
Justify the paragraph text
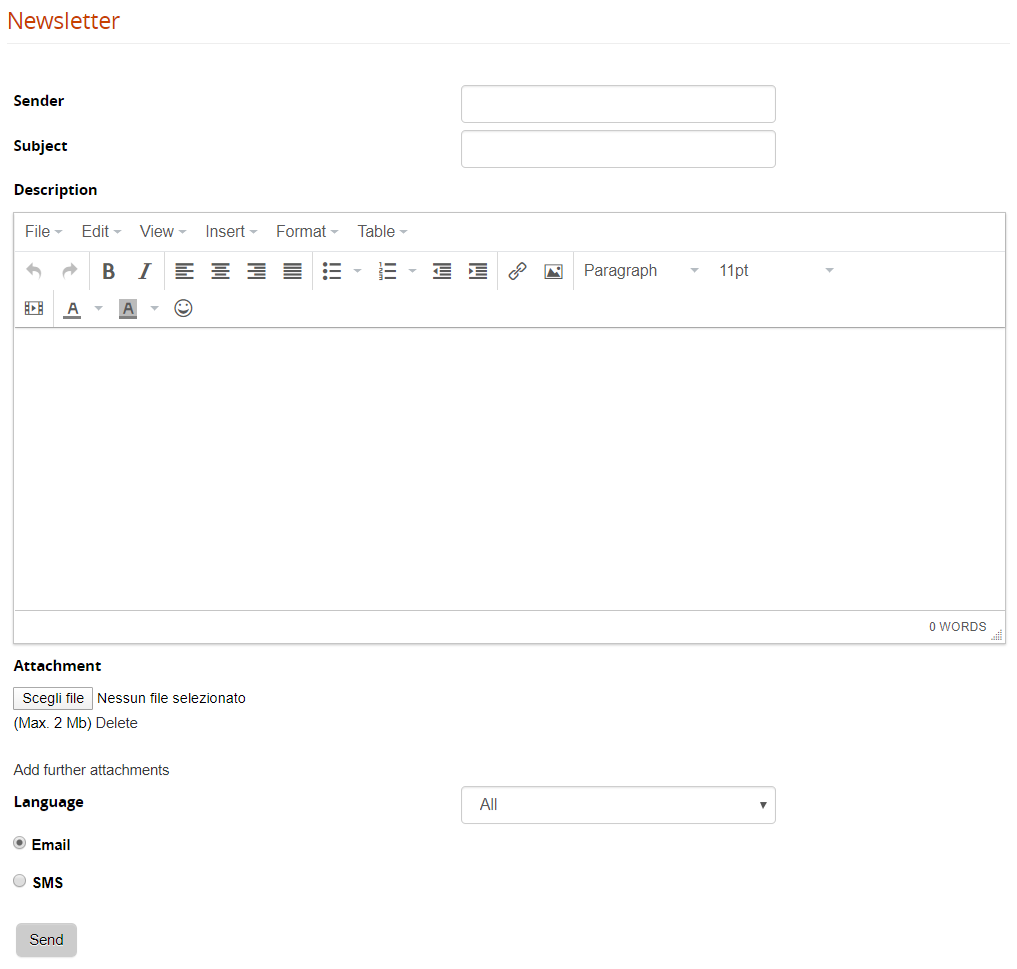(292, 271)
